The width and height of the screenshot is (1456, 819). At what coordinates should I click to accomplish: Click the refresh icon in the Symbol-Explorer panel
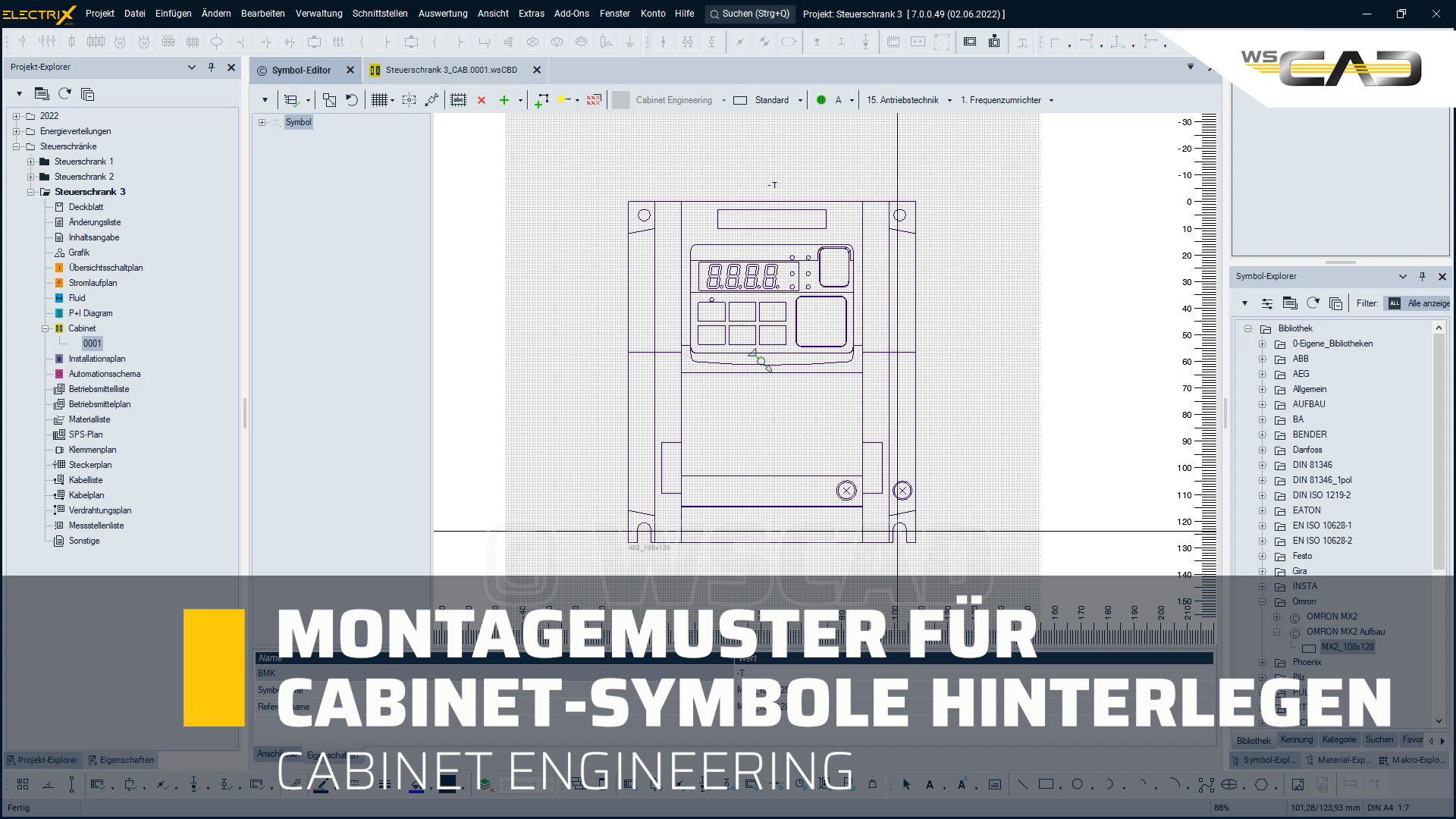(x=1314, y=303)
